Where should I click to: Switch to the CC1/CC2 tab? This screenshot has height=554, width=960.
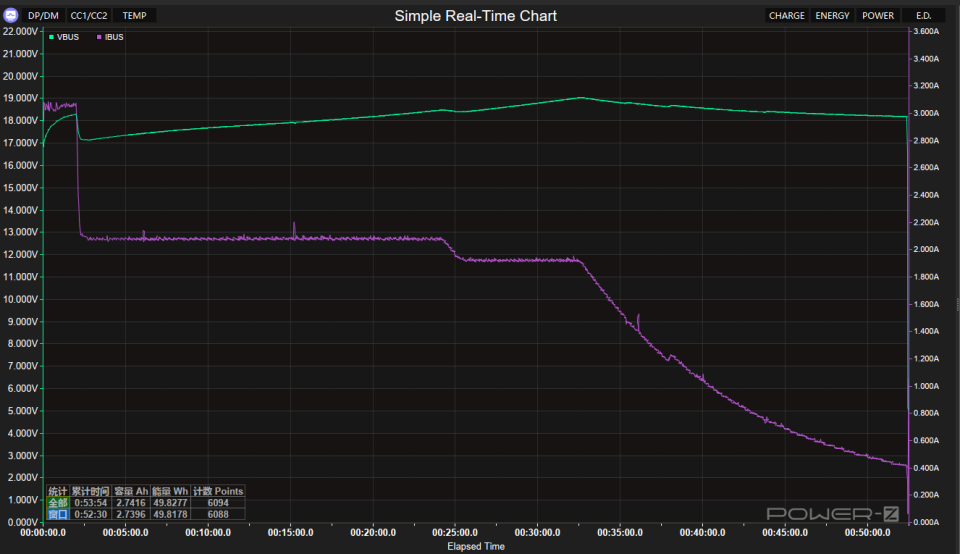[x=89, y=15]
